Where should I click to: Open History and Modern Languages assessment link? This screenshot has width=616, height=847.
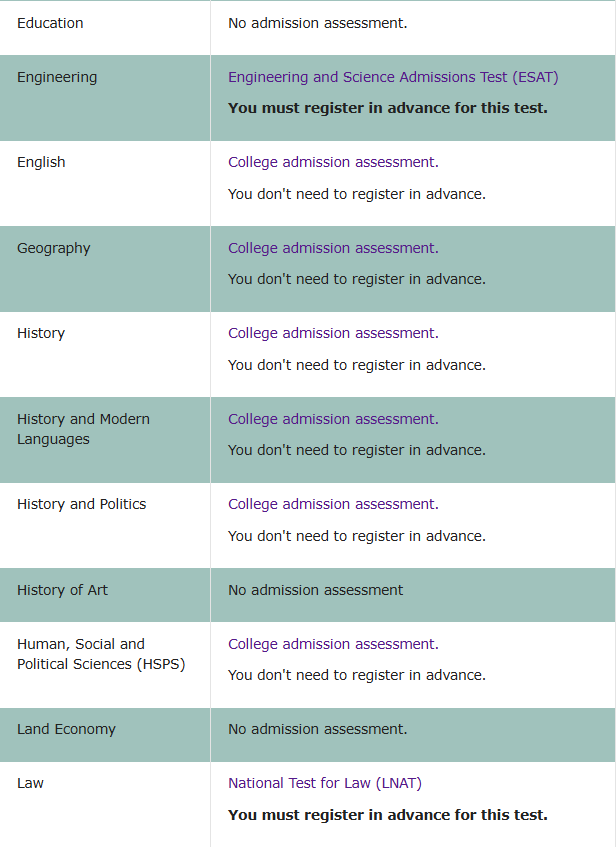pos(333,419)
